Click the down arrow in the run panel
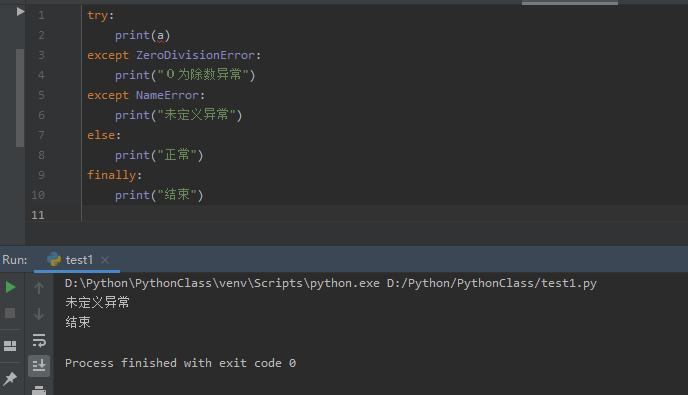688x395 pixels. (x=39, y=314)
